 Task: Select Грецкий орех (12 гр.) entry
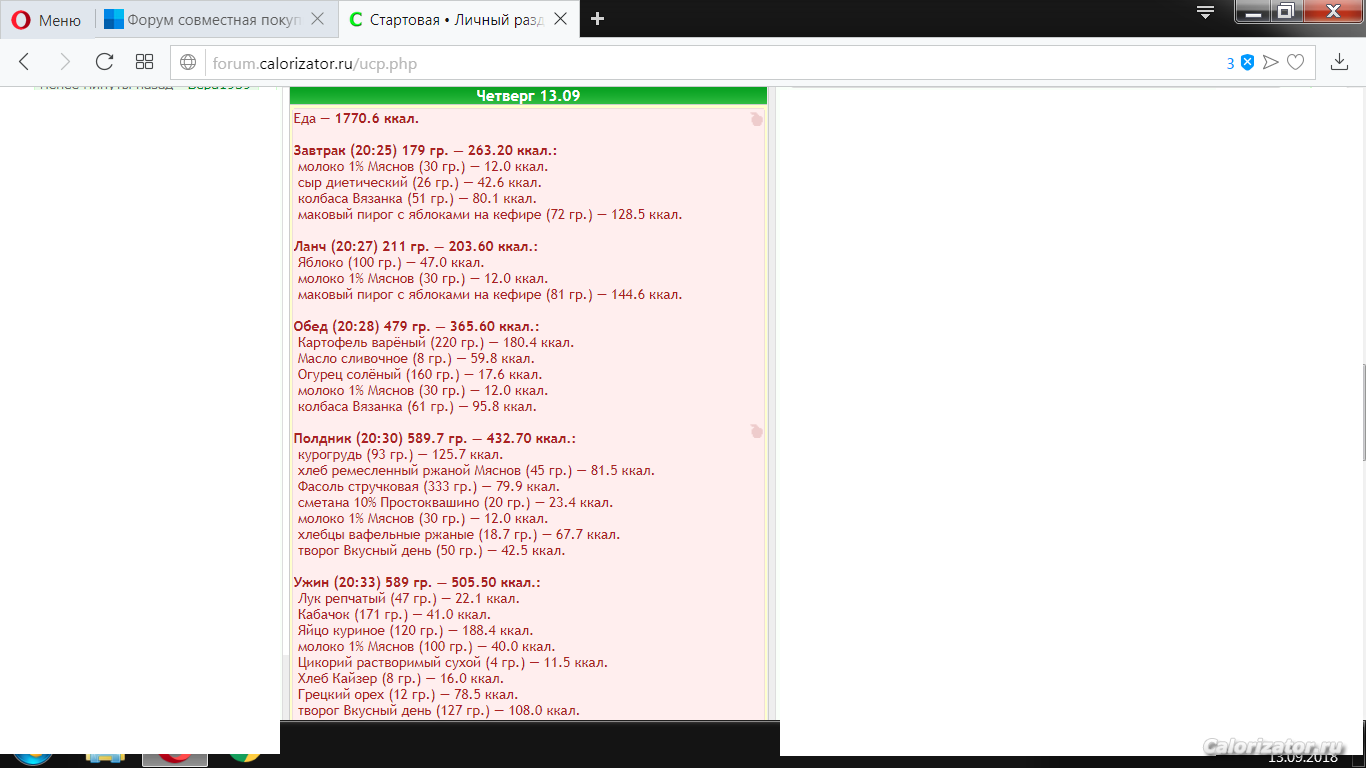pos(407,695)
